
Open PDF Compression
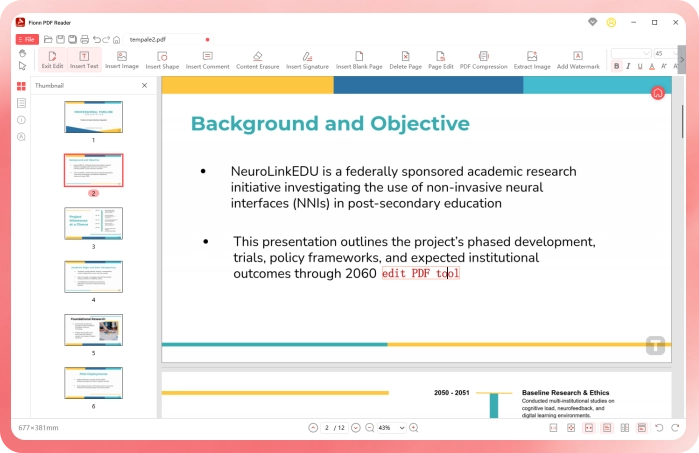pos(483,59)
